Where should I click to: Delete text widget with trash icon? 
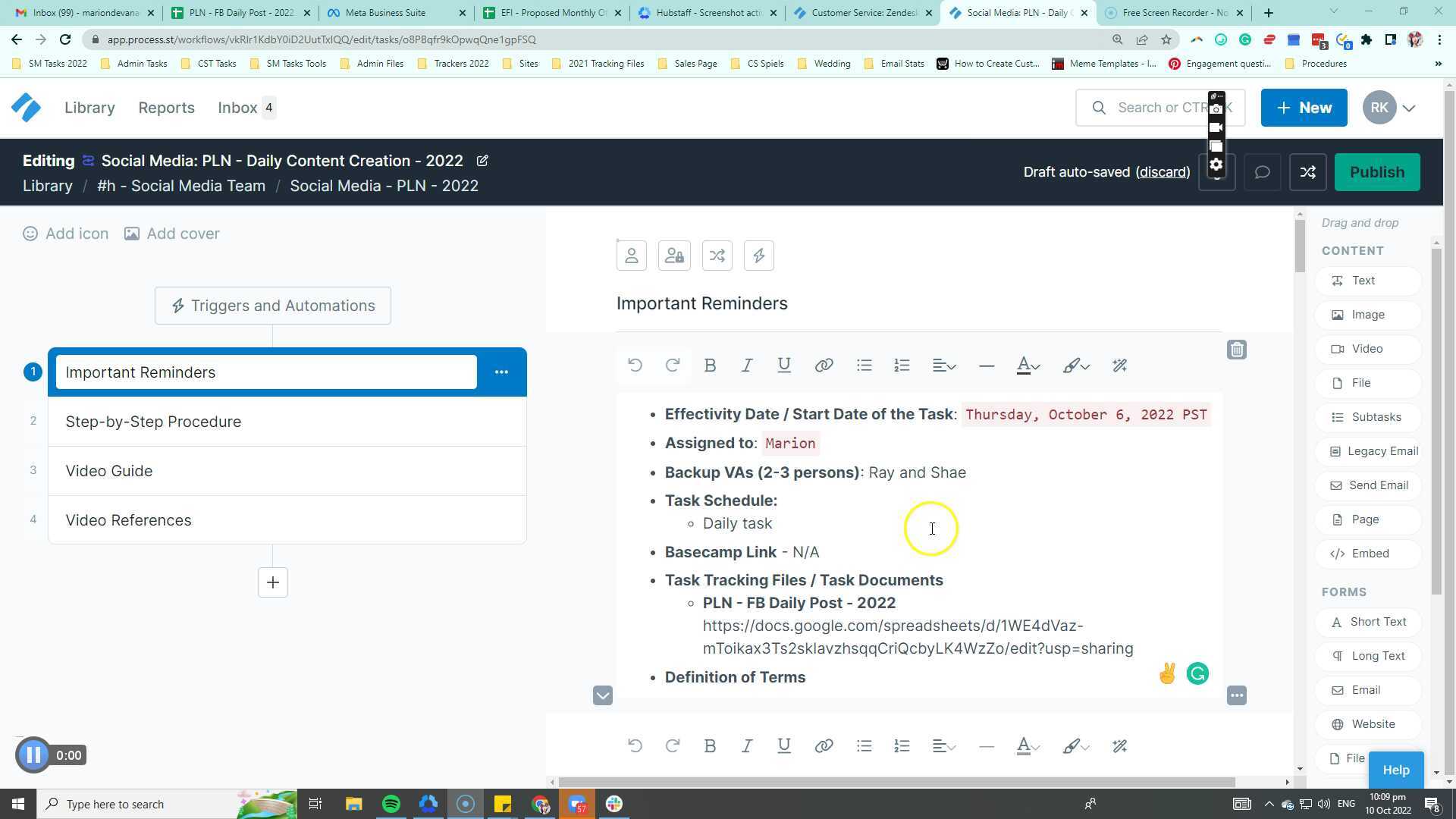[x=1237, y=350]
